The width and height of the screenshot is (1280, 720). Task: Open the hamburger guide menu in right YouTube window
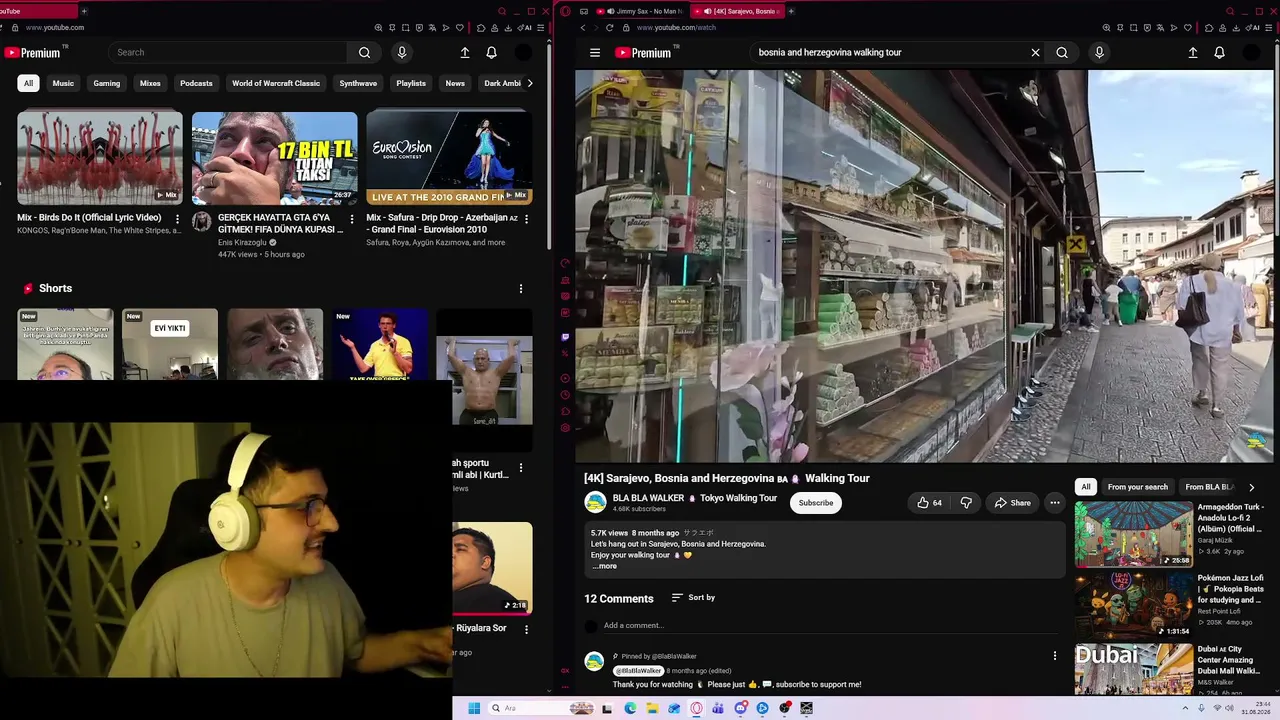(595, 53)
